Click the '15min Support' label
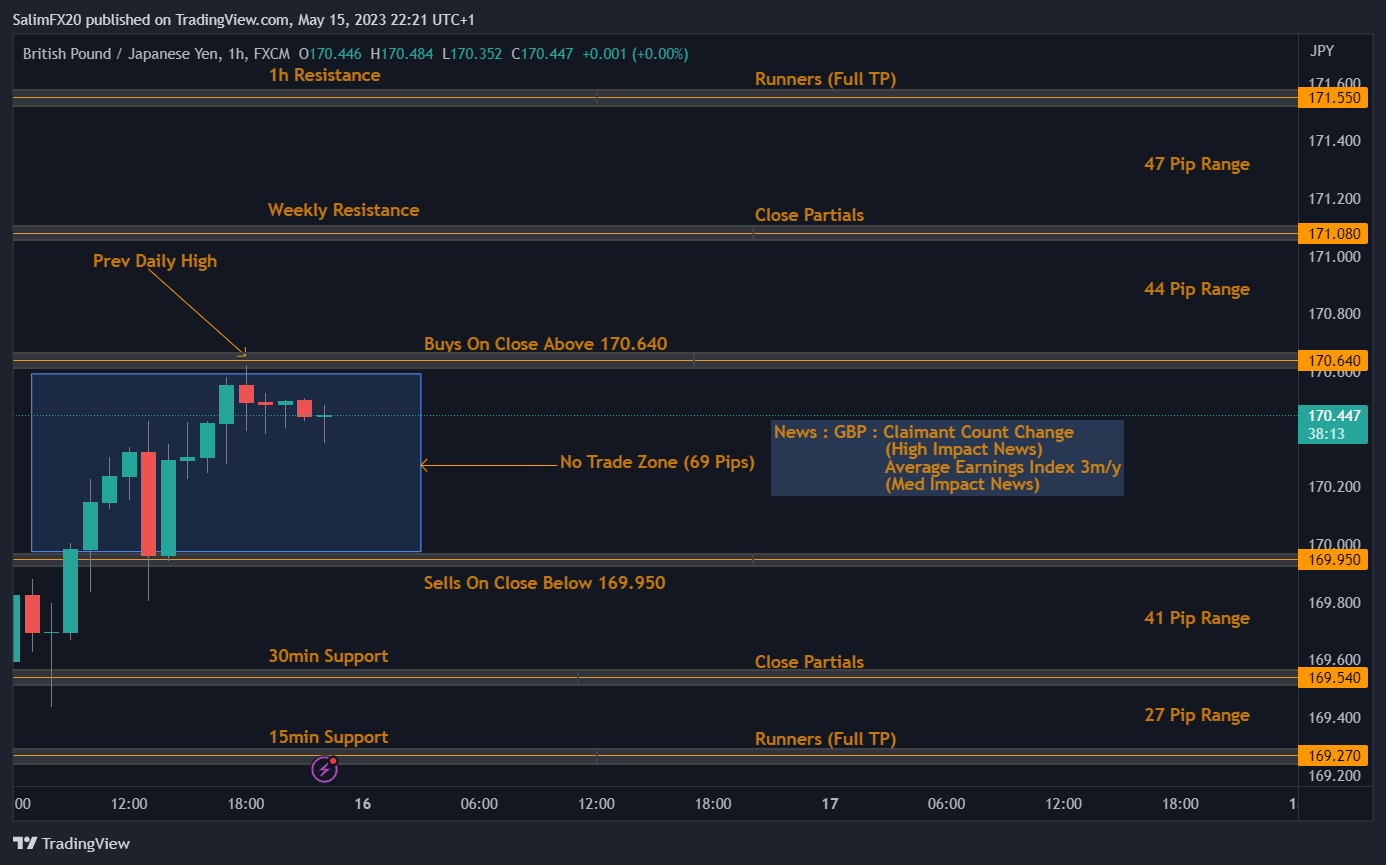This screenshot has height=865, width=1386. 328,737
